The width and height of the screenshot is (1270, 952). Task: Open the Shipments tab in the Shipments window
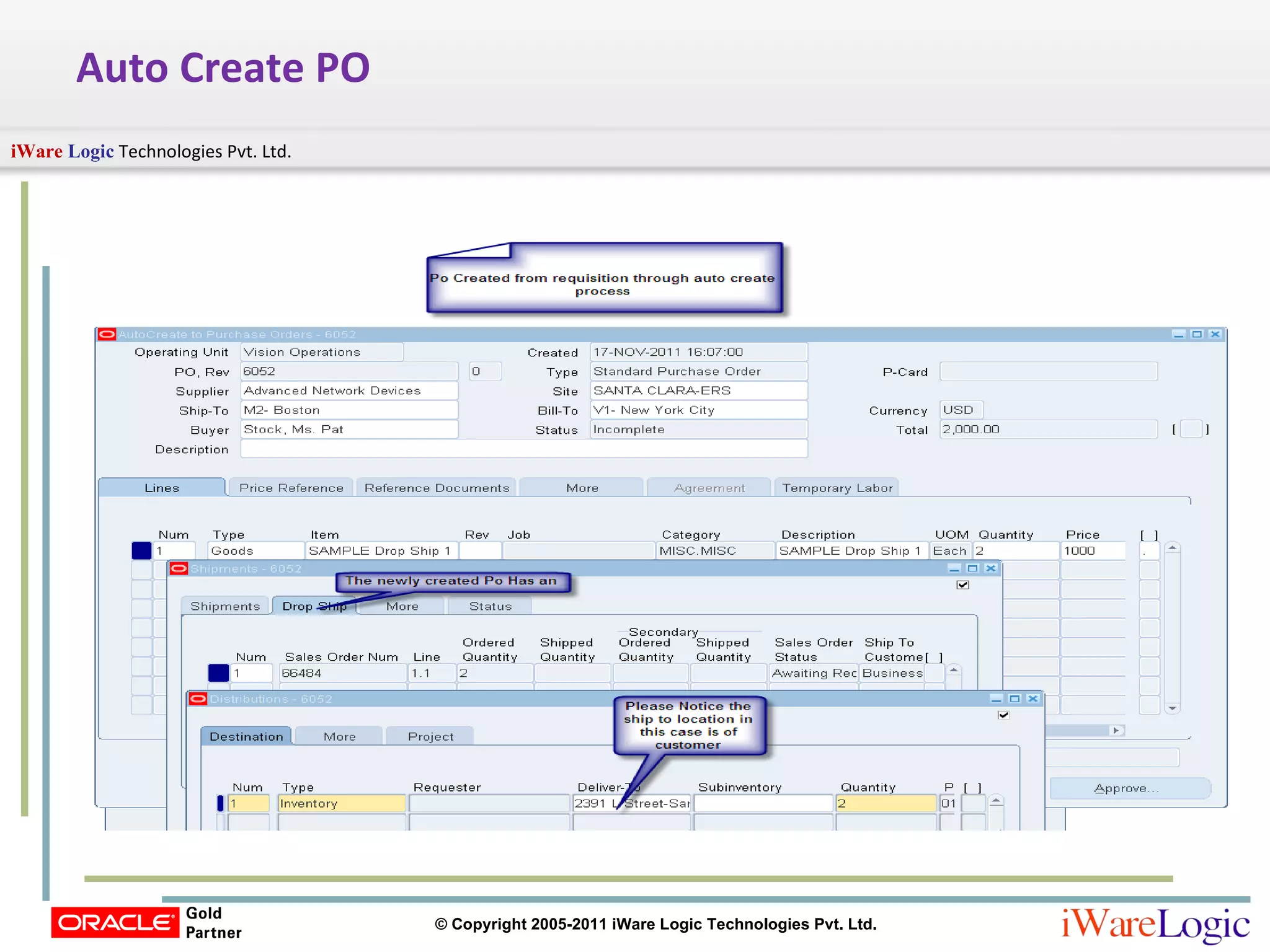point(225,606)
